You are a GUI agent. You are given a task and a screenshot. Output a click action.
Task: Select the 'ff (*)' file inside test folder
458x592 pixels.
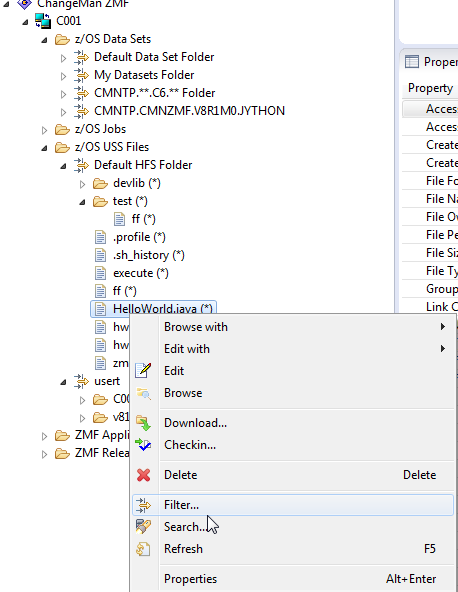[143, 219]
